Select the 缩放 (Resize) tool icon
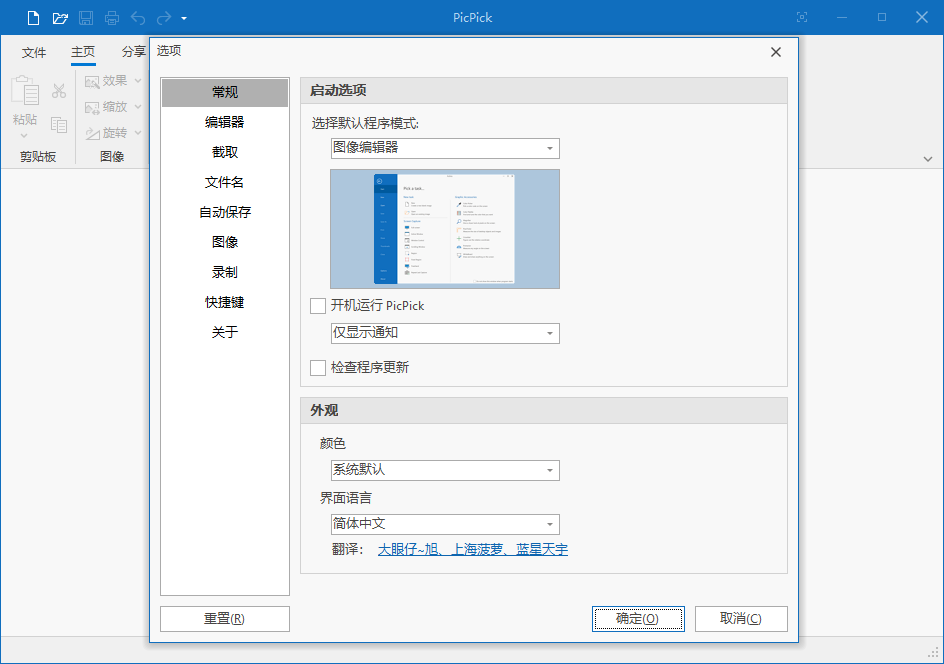 coord(92,106)
